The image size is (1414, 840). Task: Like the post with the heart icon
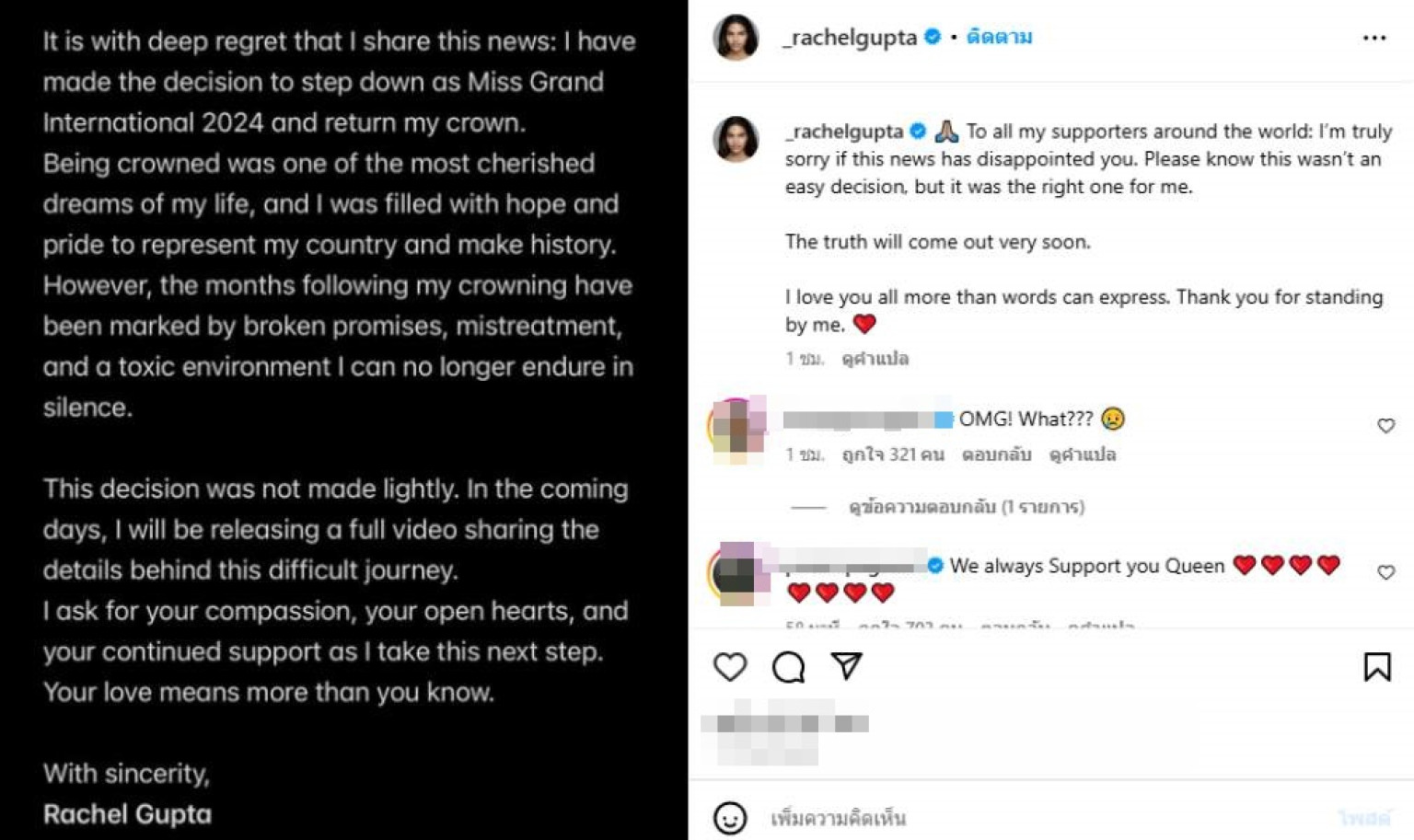click(730, 667)
